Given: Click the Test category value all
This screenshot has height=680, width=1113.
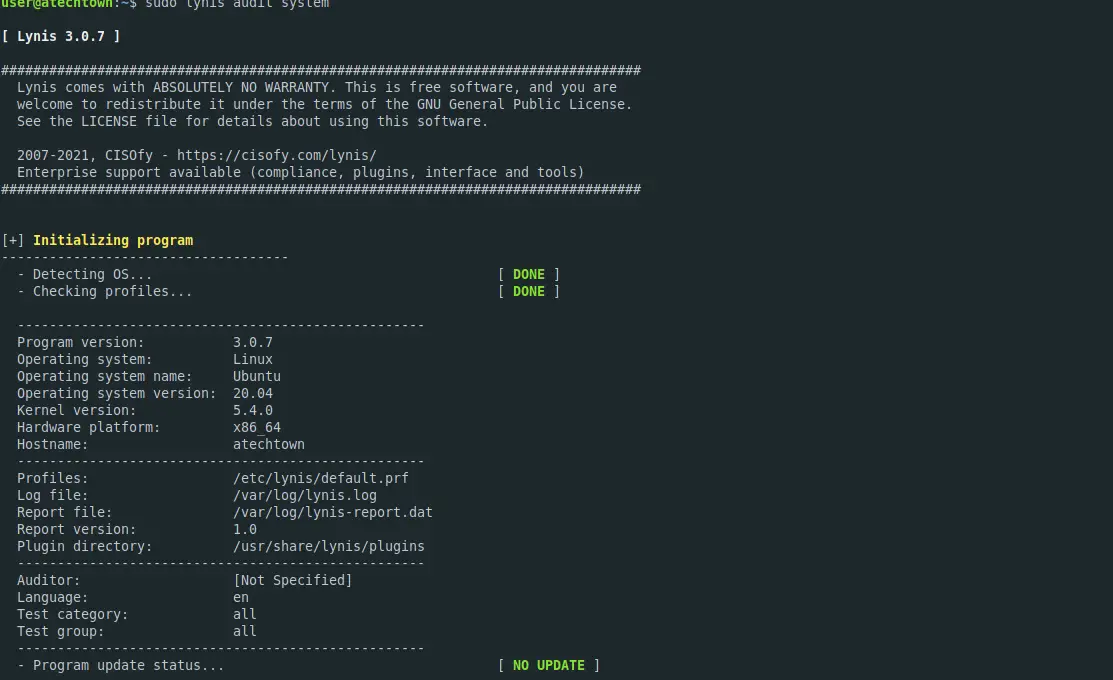Looking at the screenshot, I should pos(245,615).
